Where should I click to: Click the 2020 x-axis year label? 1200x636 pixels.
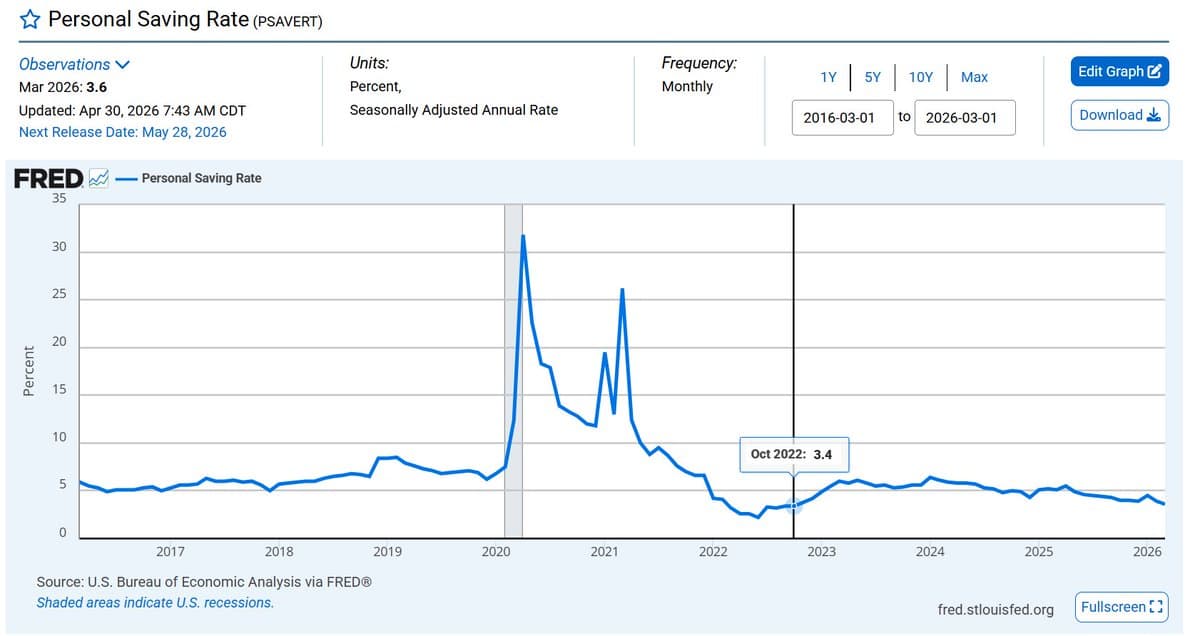[x=496, y=552]
